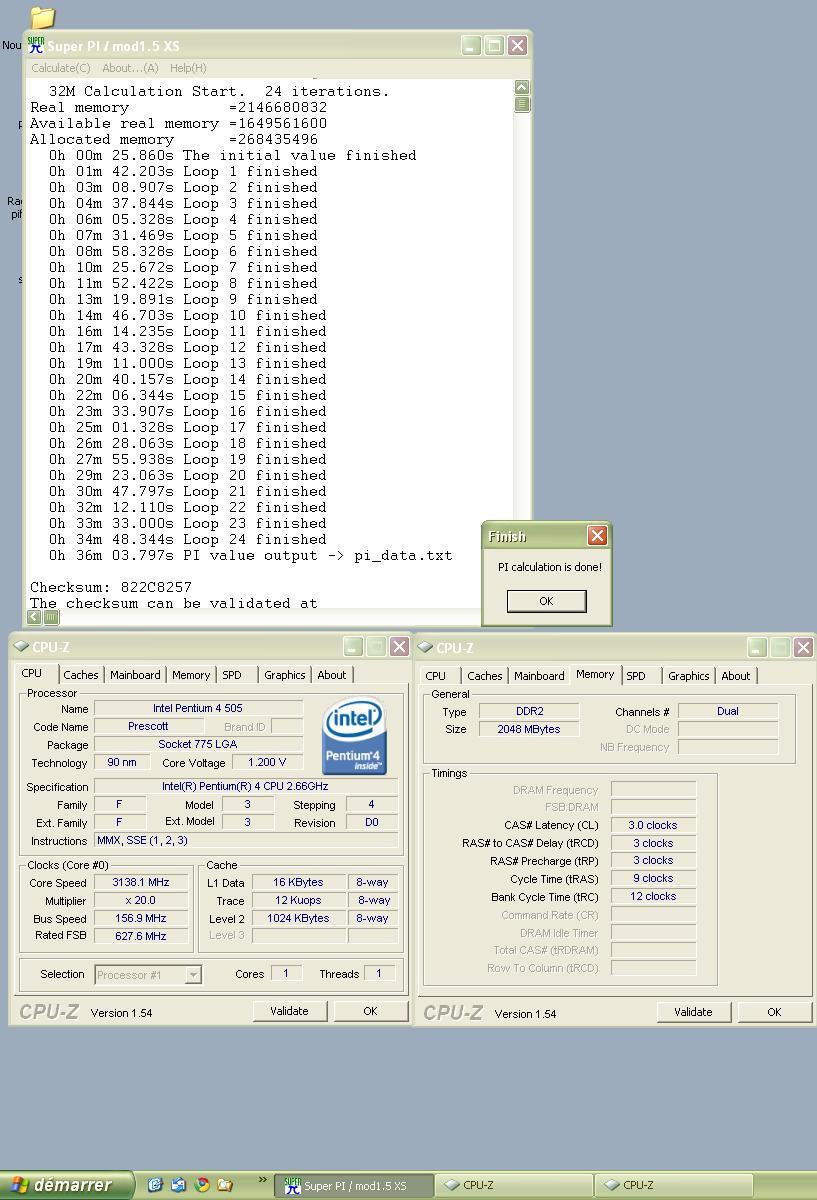The height and width of the screenshot is (1200, 817).
Task: Select SPD tab in right CPU-Z window
Action: click(636, 676)
